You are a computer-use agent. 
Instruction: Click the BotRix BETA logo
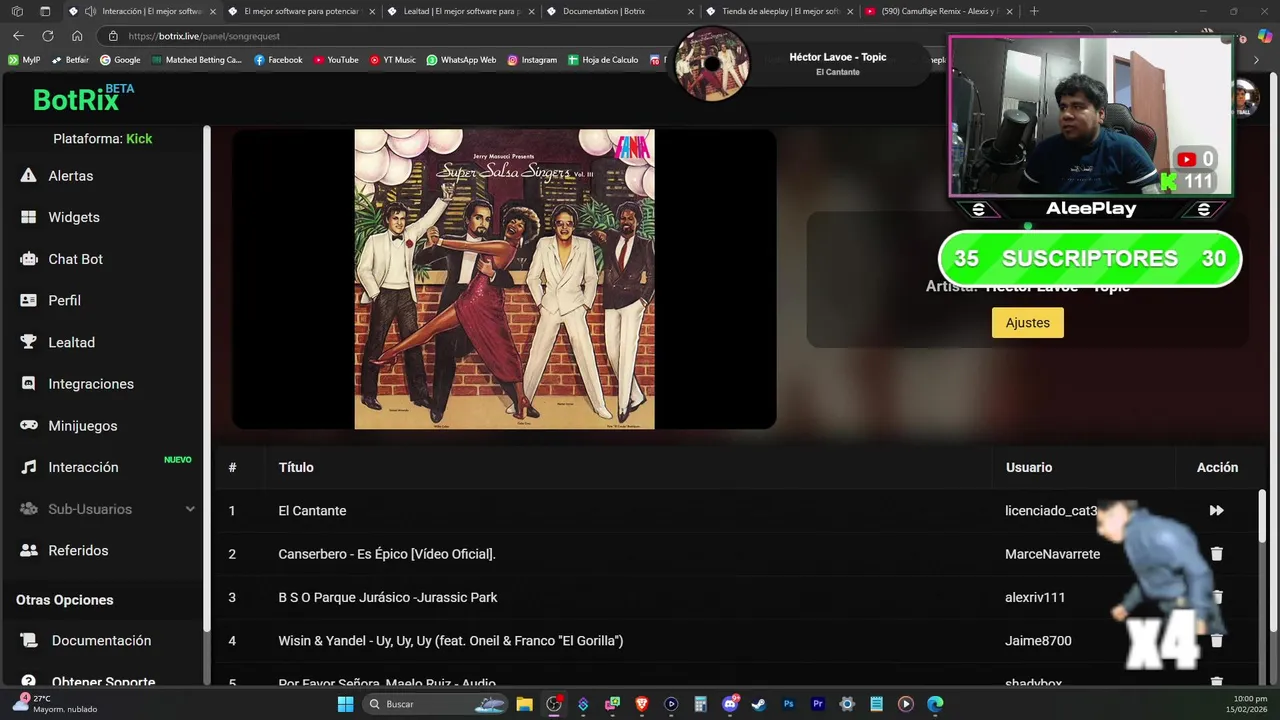[83, 99]
